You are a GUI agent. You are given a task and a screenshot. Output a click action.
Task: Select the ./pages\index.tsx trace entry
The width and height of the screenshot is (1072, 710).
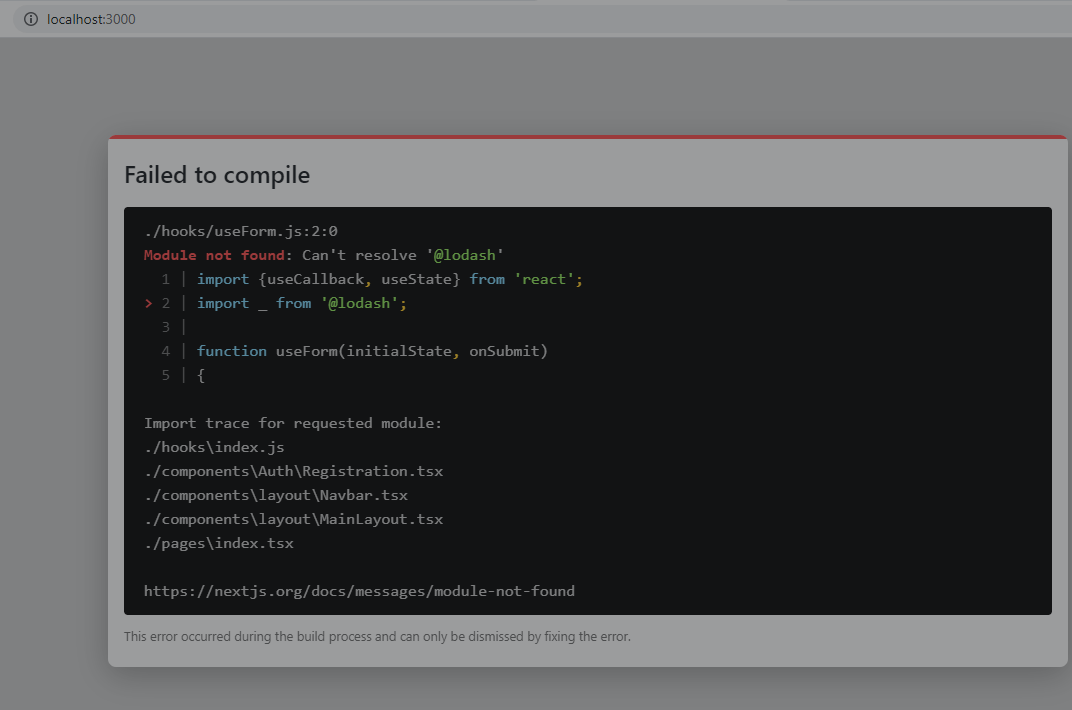pos(219,543)
